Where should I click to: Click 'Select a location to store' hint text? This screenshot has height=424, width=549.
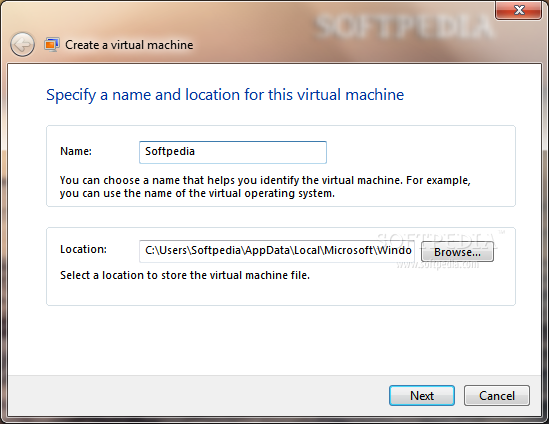(x=185, y=275)
